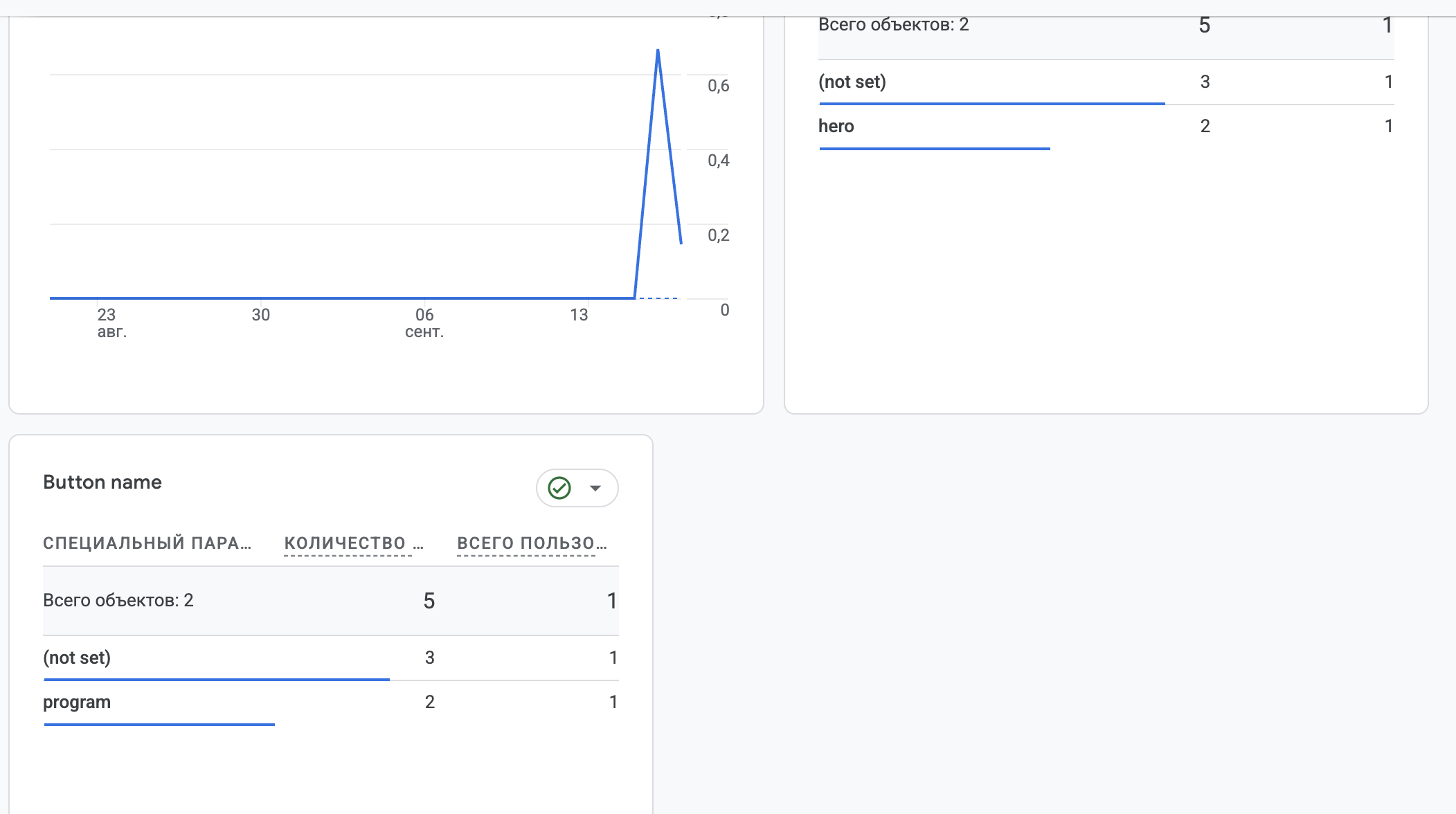The width and height of the screenshot is (1456, 814).
Task: Select the (not set) row in Button name table
Action: (331, 658)
